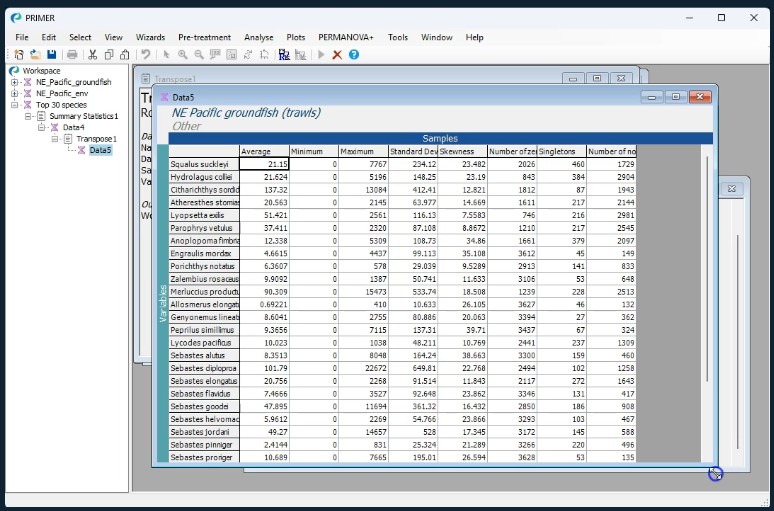Screen dimensions: 774x511
Task: Click the Average column header
Action: point(265,152)
